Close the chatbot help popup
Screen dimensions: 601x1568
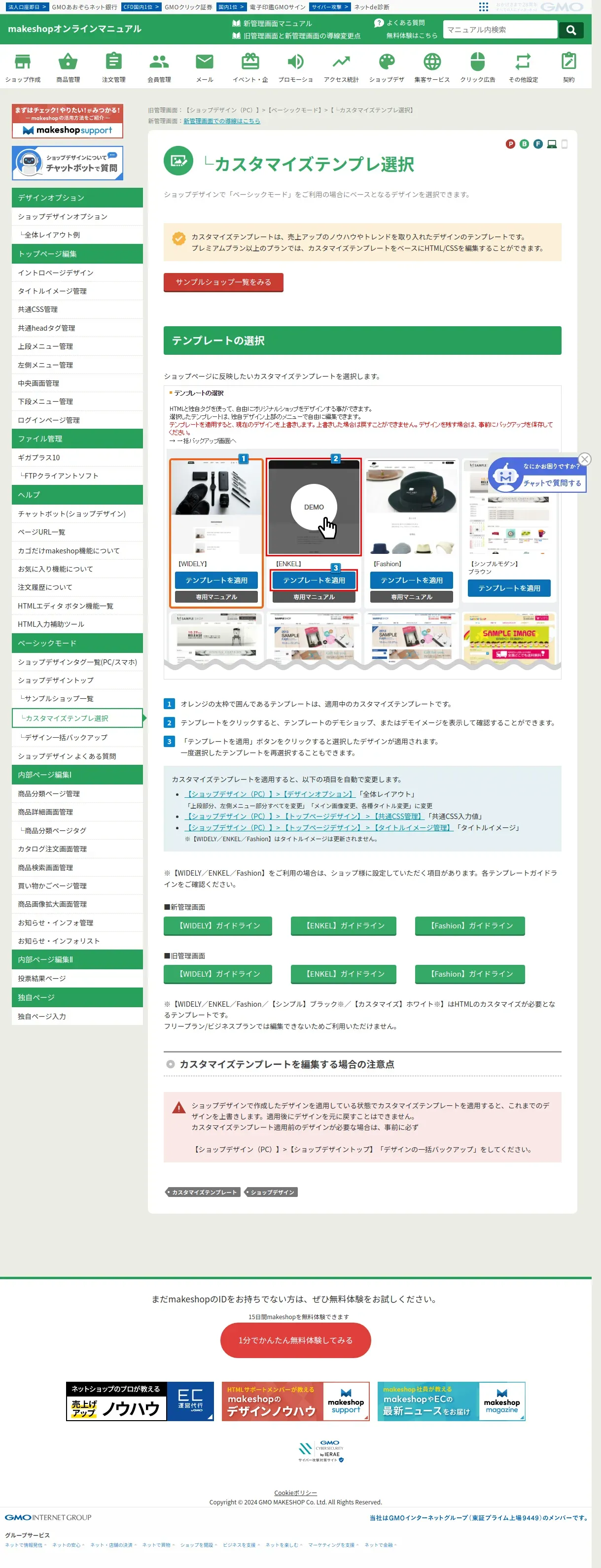click(x=585, y=459)
